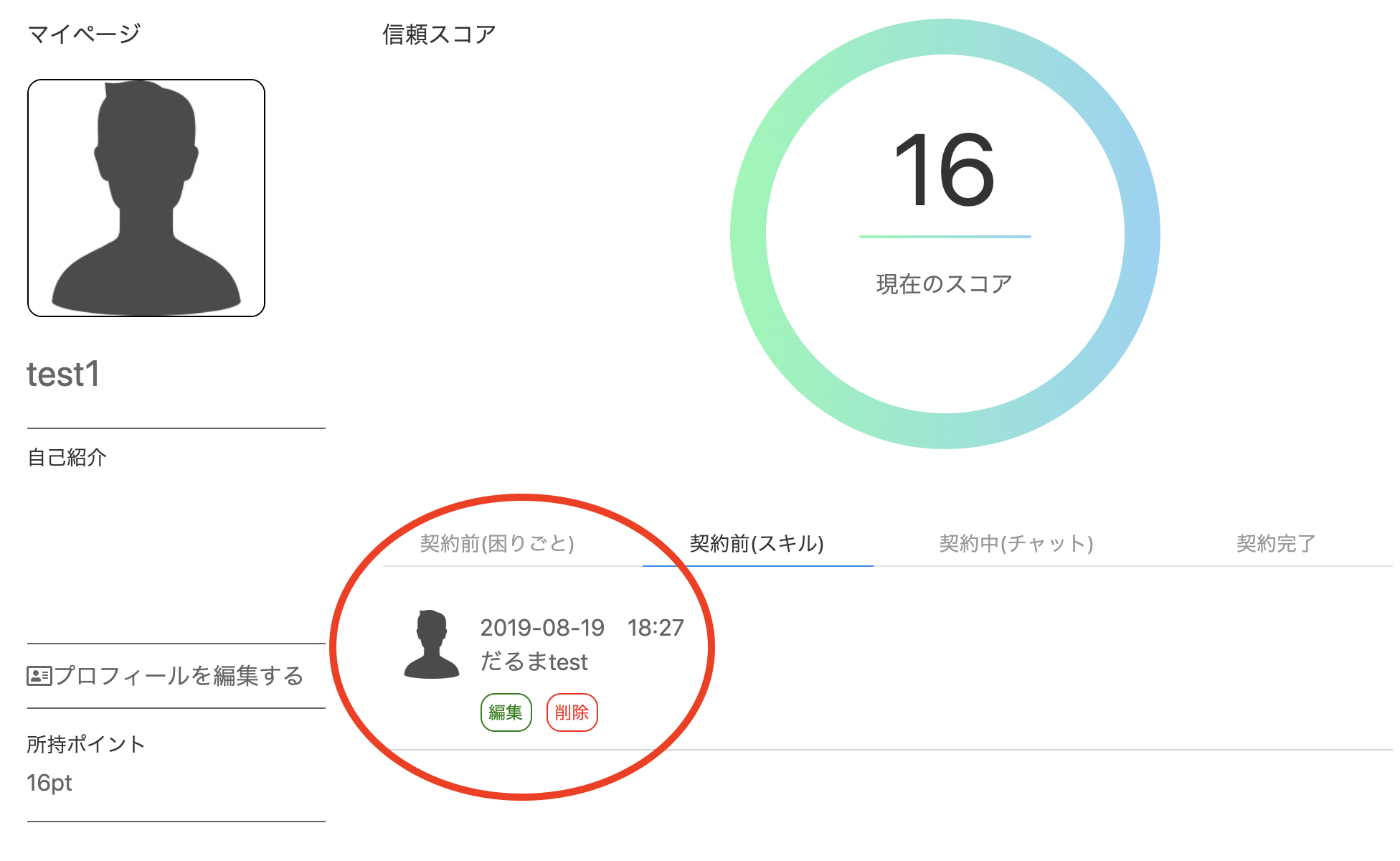Switch to the 契約前(困りごと) tab
The height and width of the screenshot is (861, 1400).
coord(496,544)
